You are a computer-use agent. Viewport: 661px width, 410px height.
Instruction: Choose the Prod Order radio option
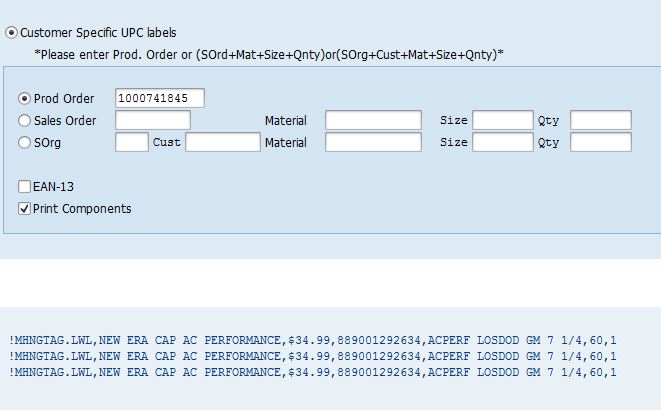click(x=25, y=98)
